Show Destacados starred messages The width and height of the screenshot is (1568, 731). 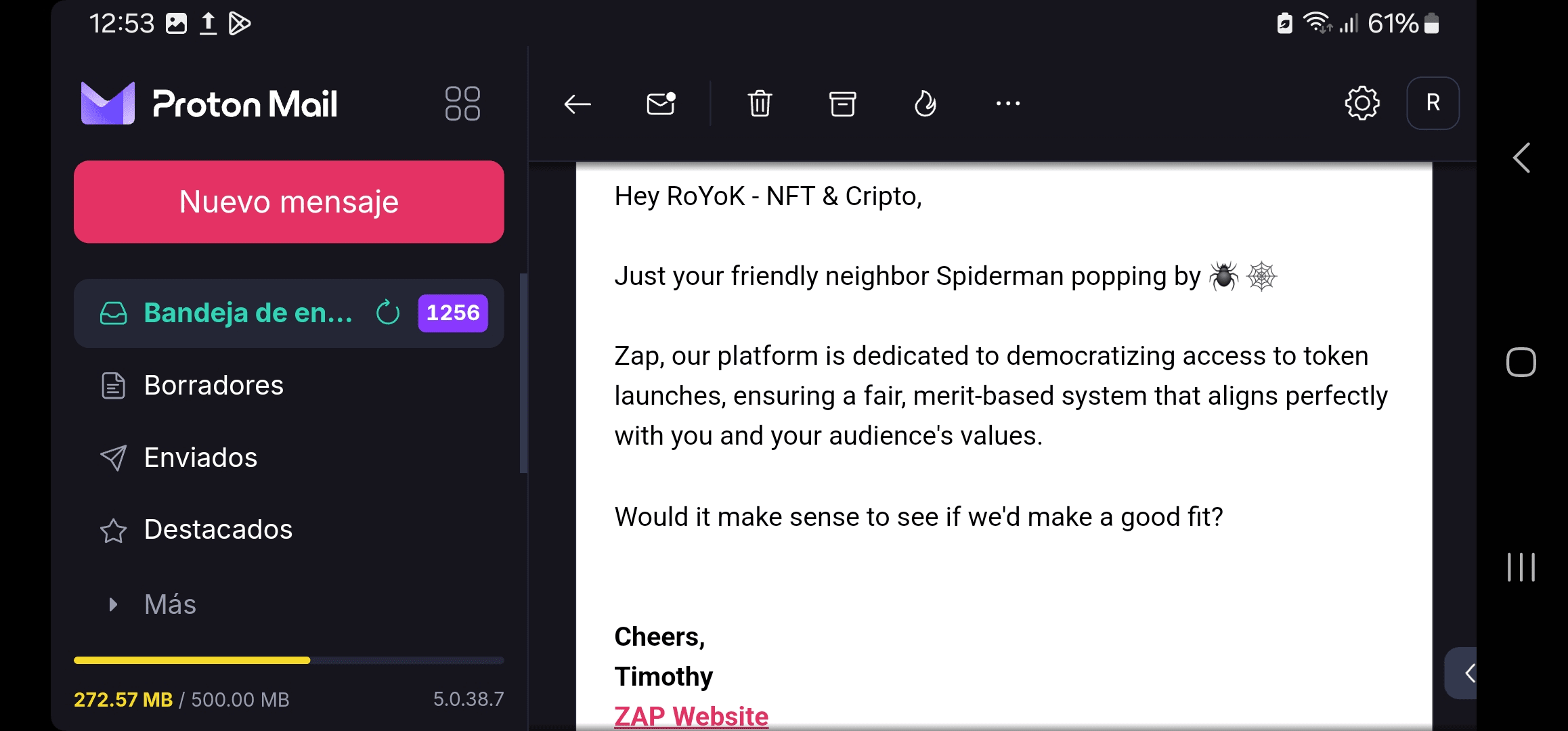coord(218,529)
